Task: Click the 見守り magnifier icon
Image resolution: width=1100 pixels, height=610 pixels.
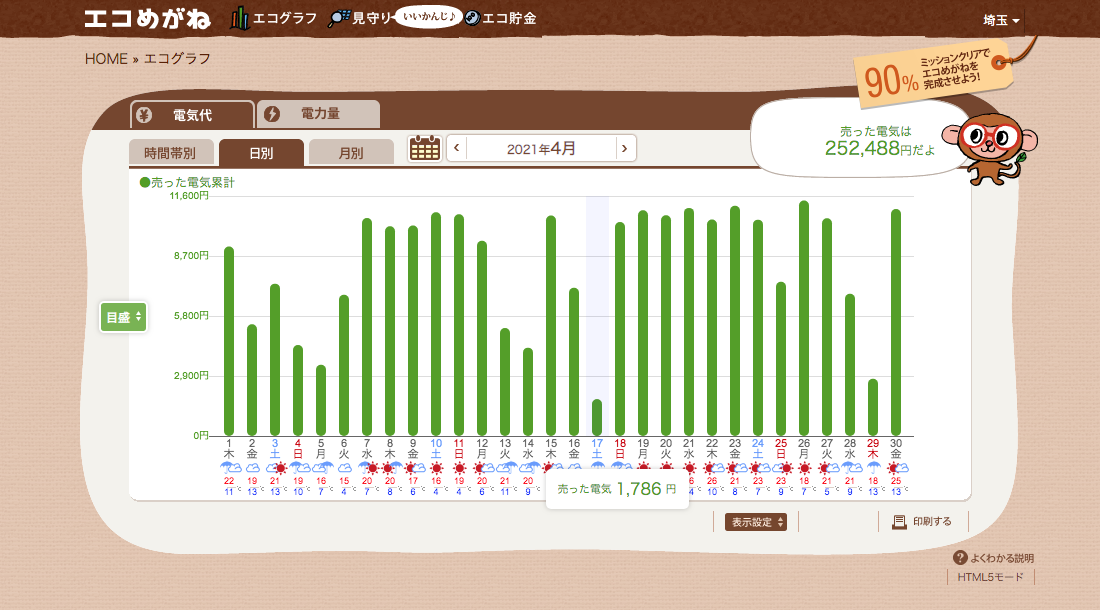Action: pos(339,18)
